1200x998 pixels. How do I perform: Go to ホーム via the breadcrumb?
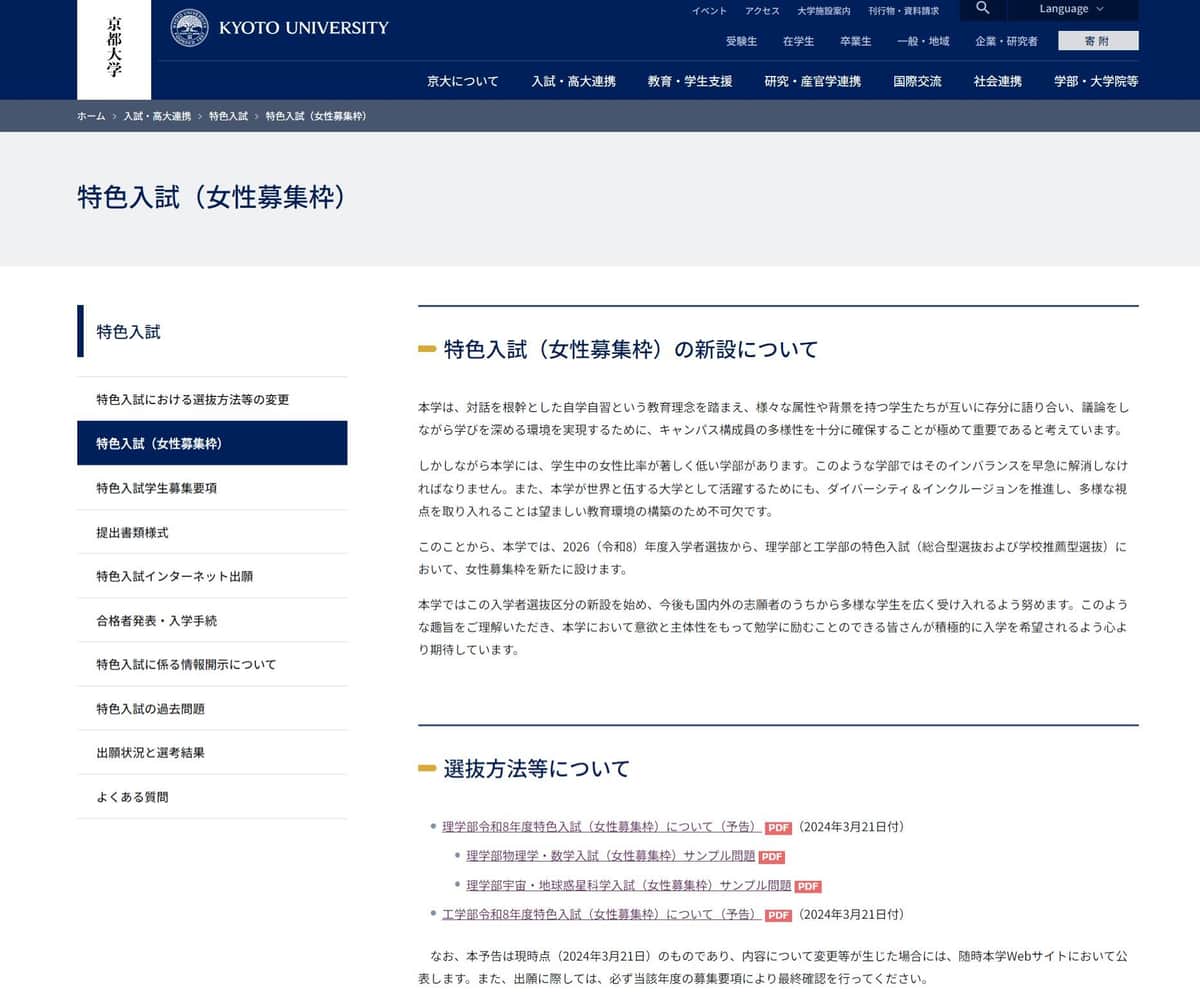coord(90,116)
